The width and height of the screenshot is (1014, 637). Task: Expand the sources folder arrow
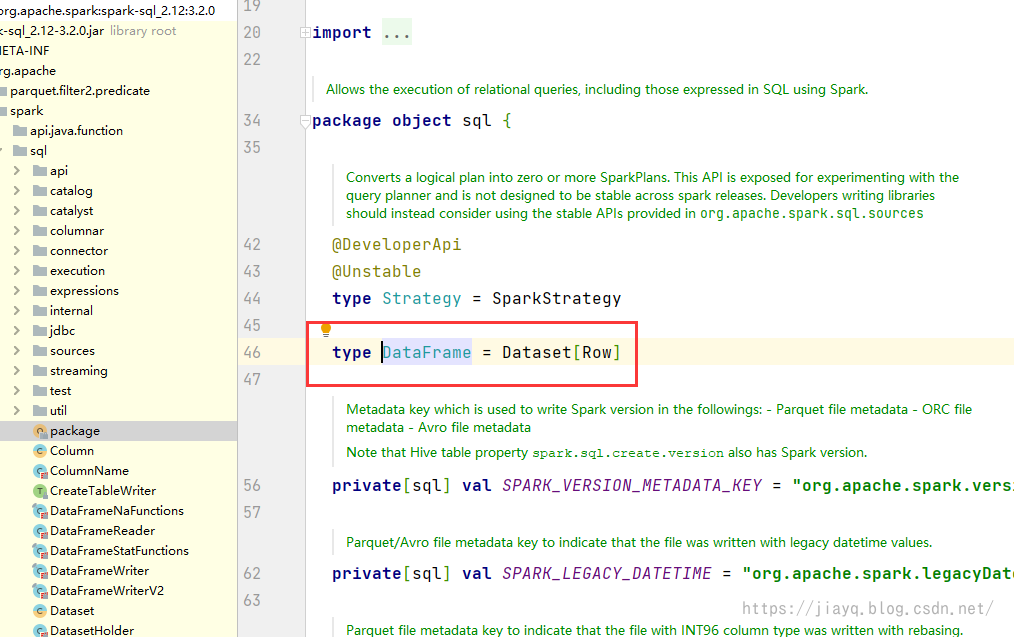17,351
